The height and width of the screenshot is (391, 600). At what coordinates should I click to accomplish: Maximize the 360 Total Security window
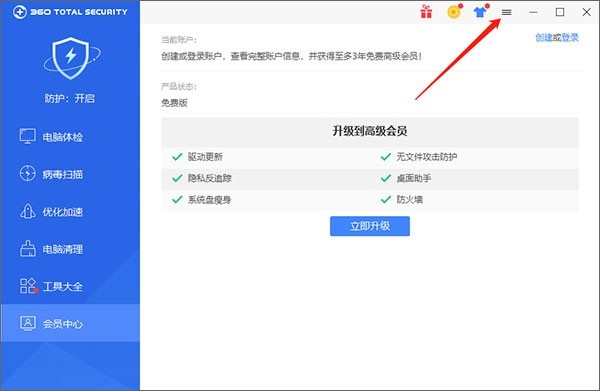560,12
